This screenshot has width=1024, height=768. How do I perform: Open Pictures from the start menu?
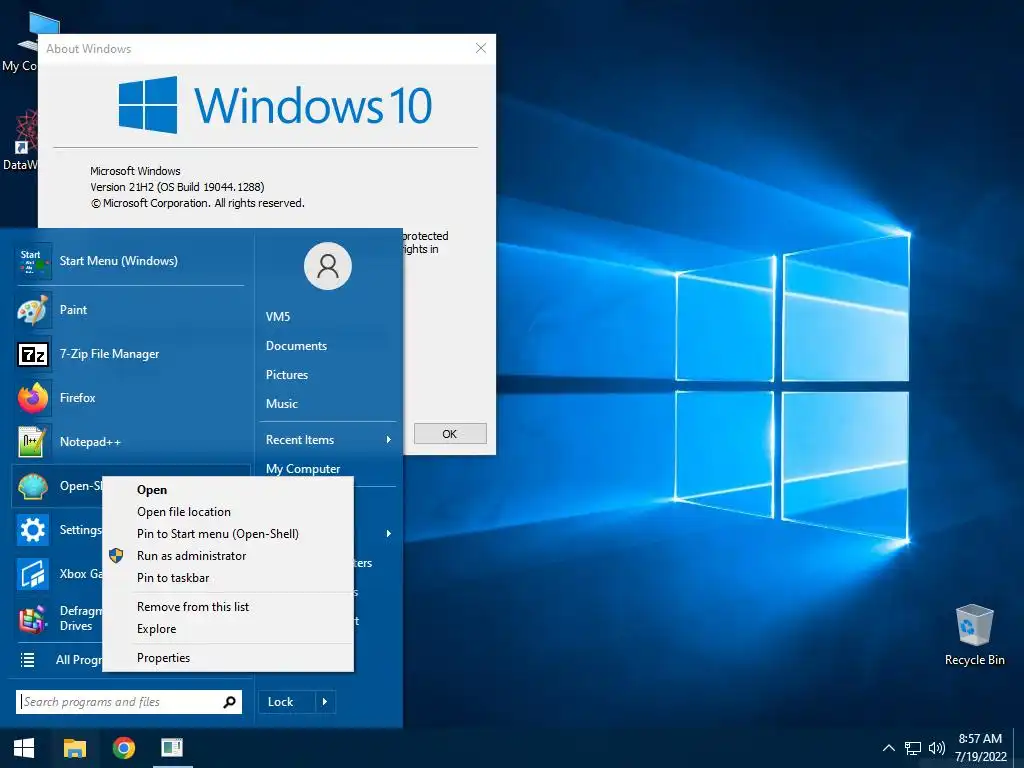(x=287, y=375)
